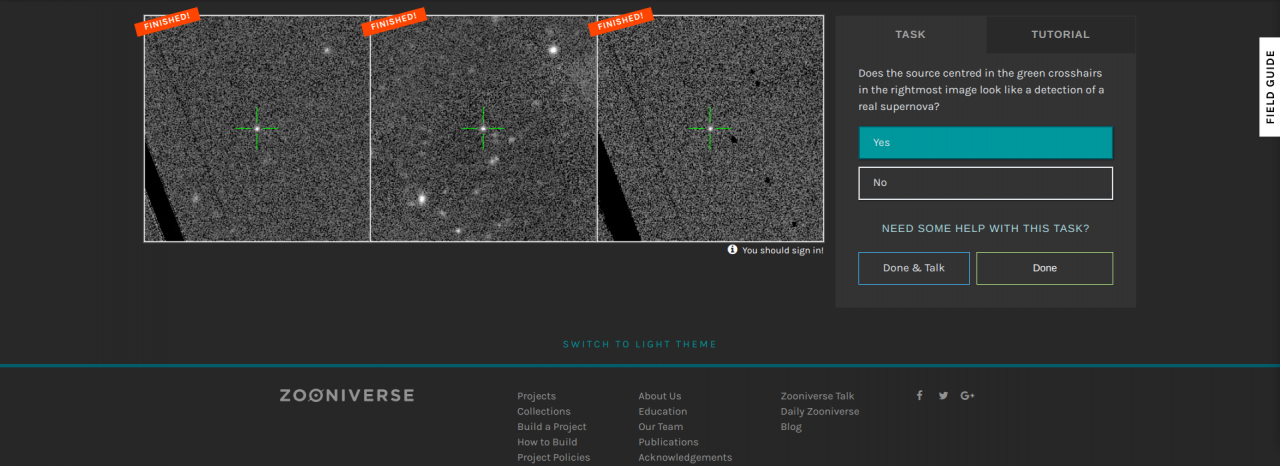Open the Field Guide side tab

tap(1270, 86)
